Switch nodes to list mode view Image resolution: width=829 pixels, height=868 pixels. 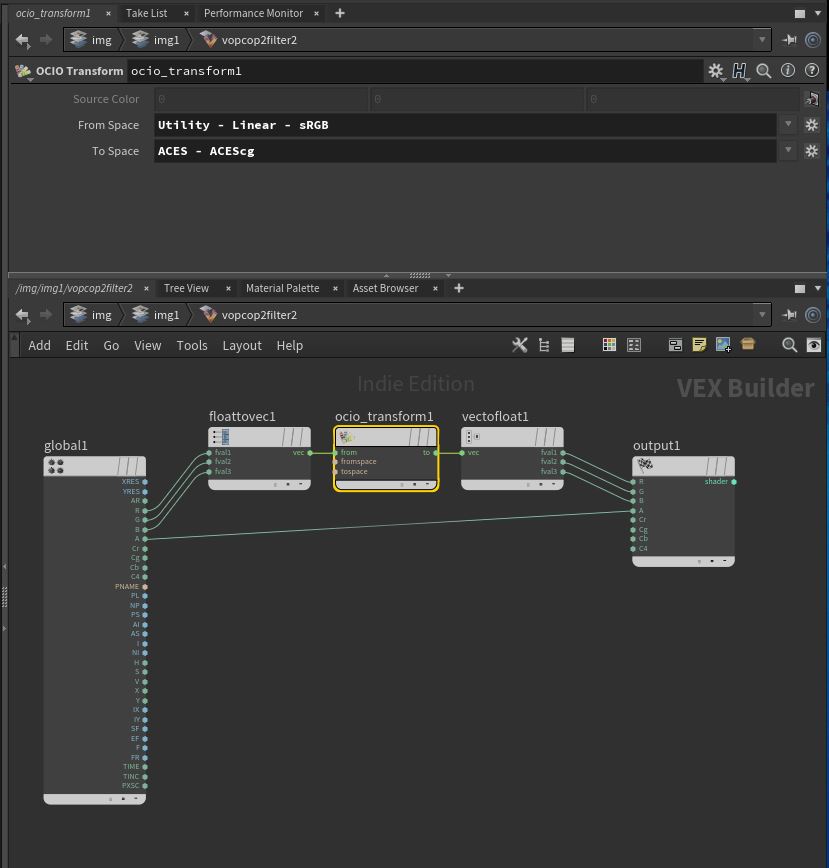[568, 345]
